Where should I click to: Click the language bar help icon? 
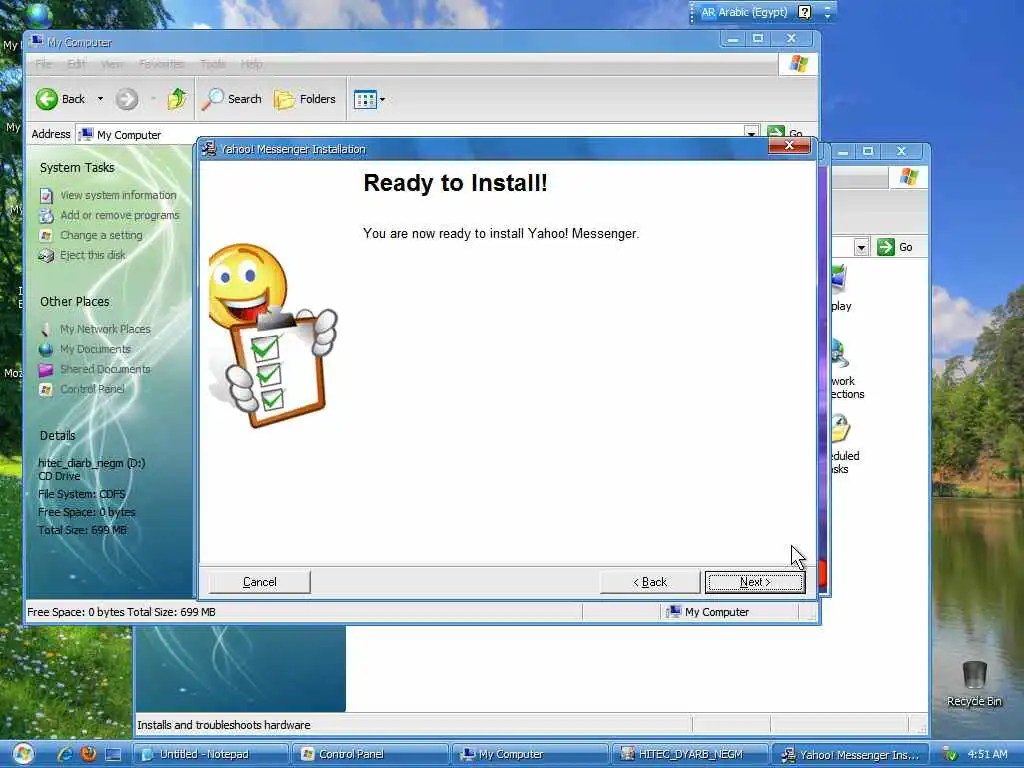pos(805,12)
